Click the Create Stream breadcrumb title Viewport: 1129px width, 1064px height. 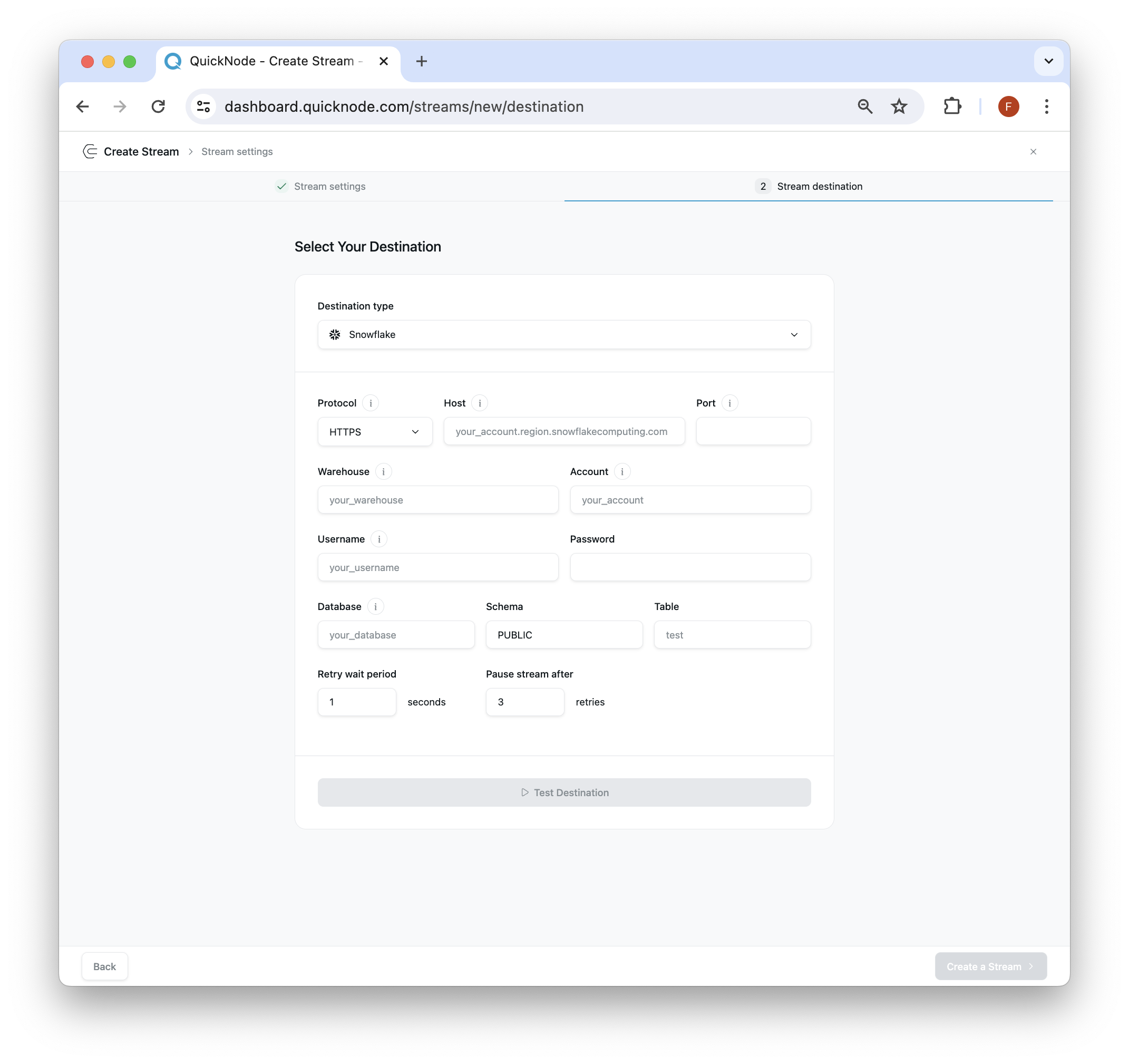pyautogui.click(x=141, y=152)
